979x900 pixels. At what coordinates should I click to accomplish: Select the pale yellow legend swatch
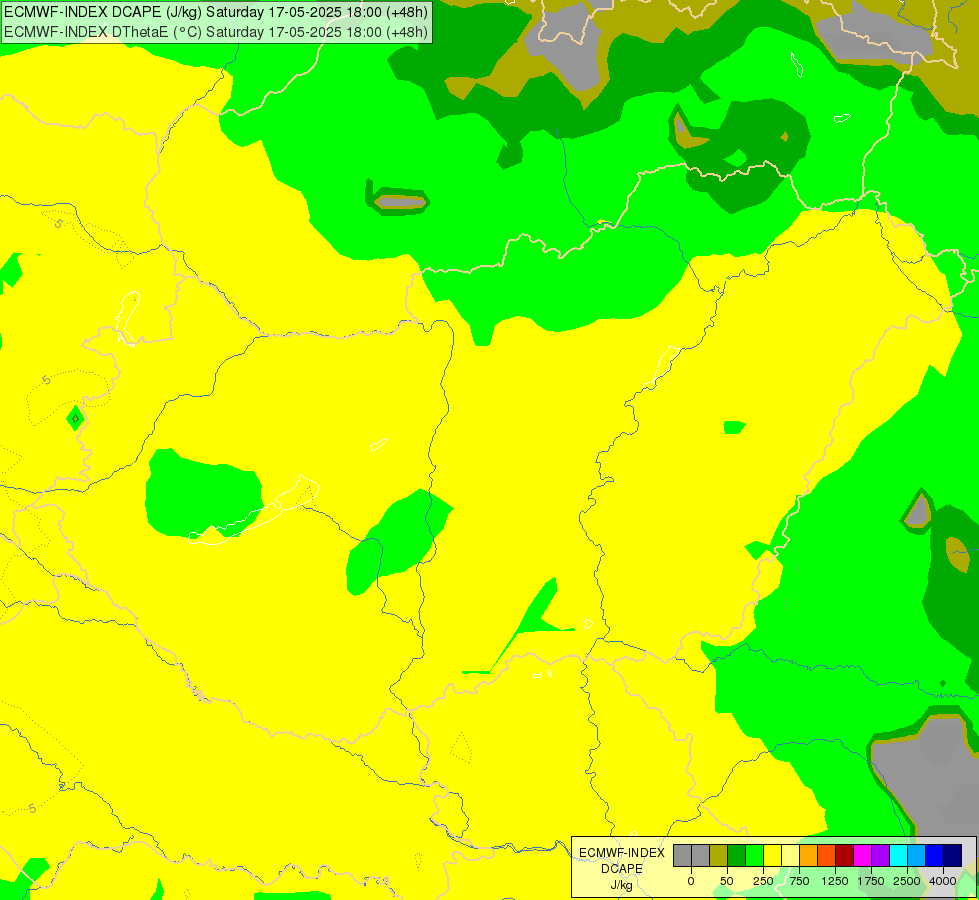[790, 855]
